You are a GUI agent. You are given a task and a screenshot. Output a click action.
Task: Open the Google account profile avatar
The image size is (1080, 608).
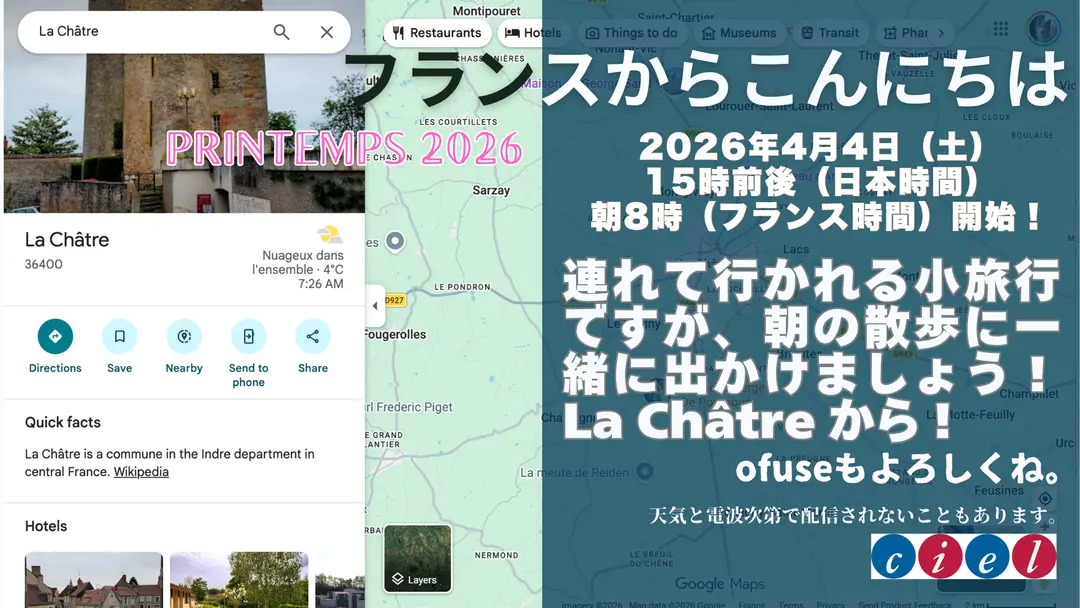pos(1043,29)
